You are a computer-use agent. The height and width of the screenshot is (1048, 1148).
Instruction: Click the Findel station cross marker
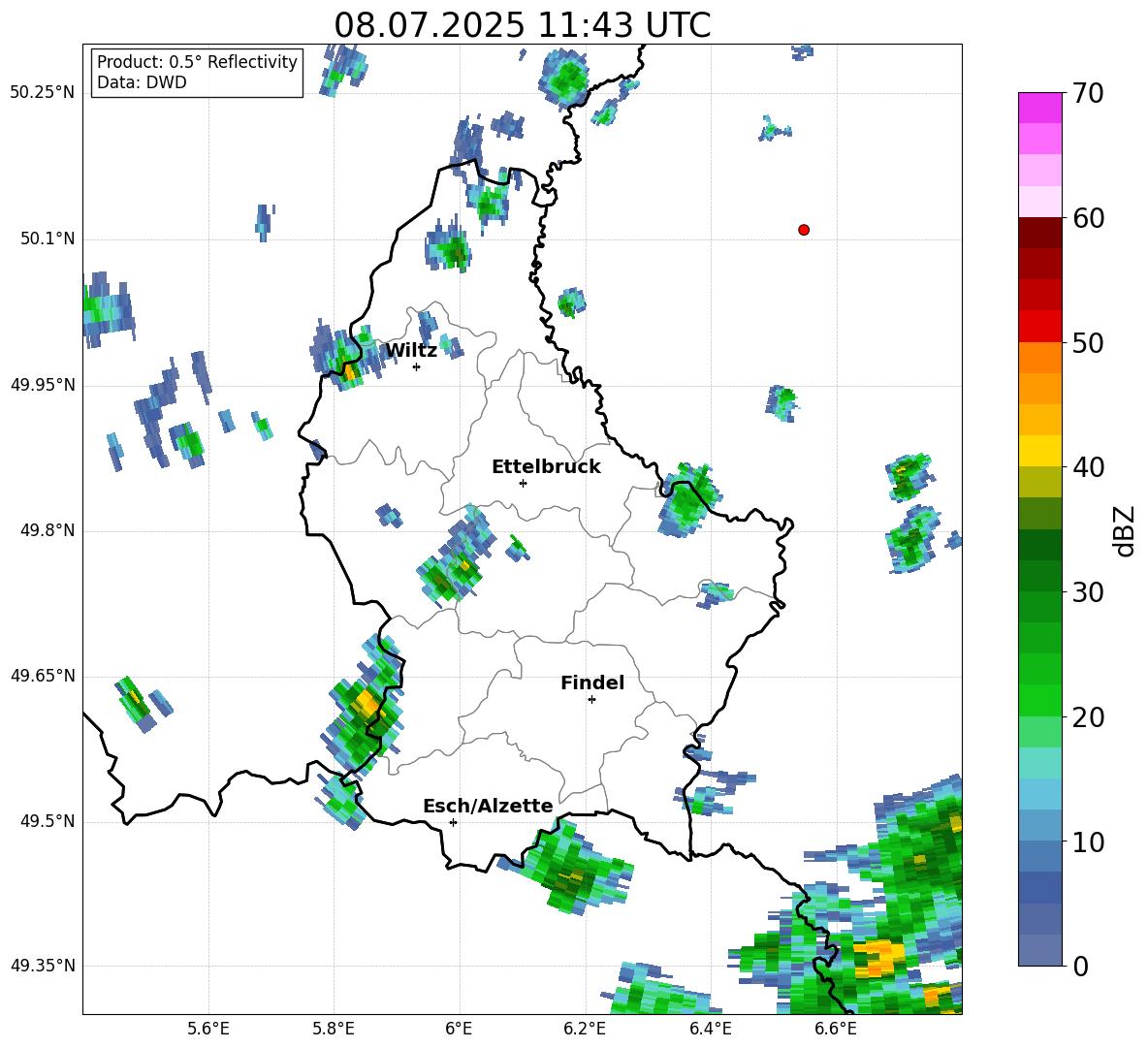coord(591,700)
